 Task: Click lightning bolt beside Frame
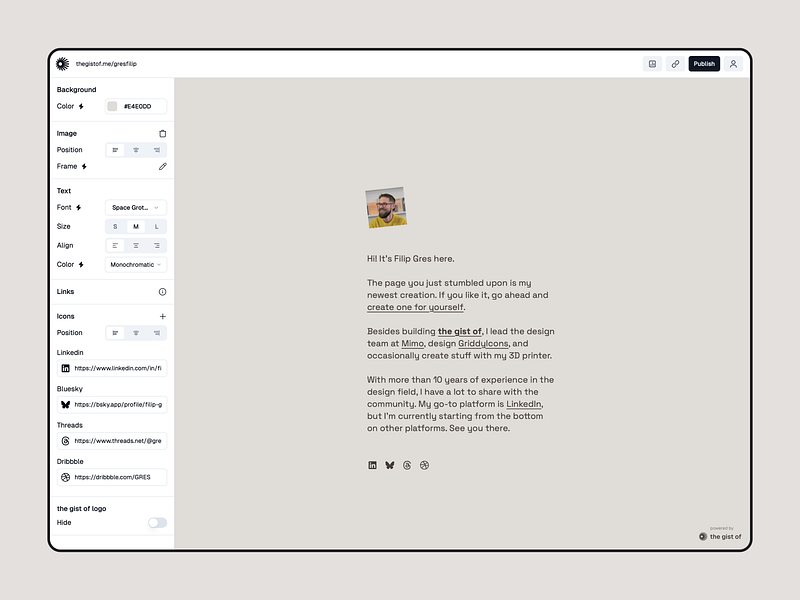tap(84, 166)
